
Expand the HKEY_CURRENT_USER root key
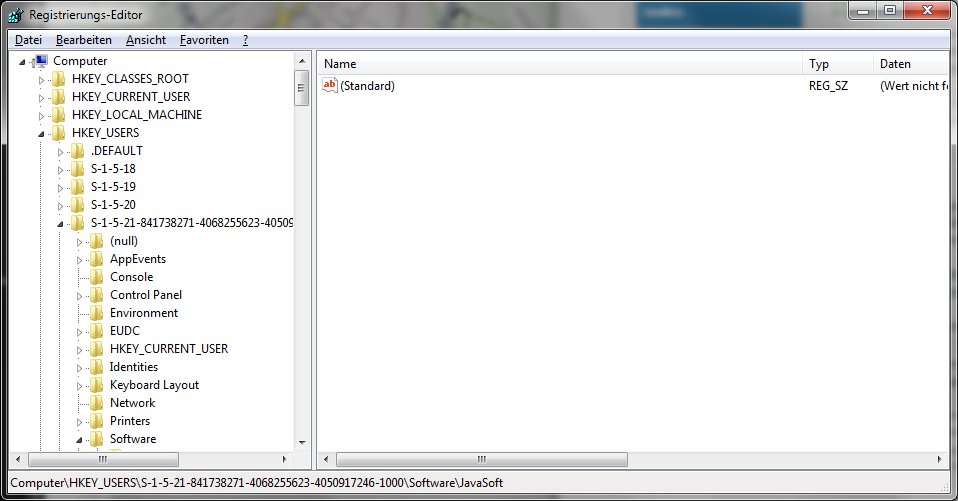coord(41,97)
